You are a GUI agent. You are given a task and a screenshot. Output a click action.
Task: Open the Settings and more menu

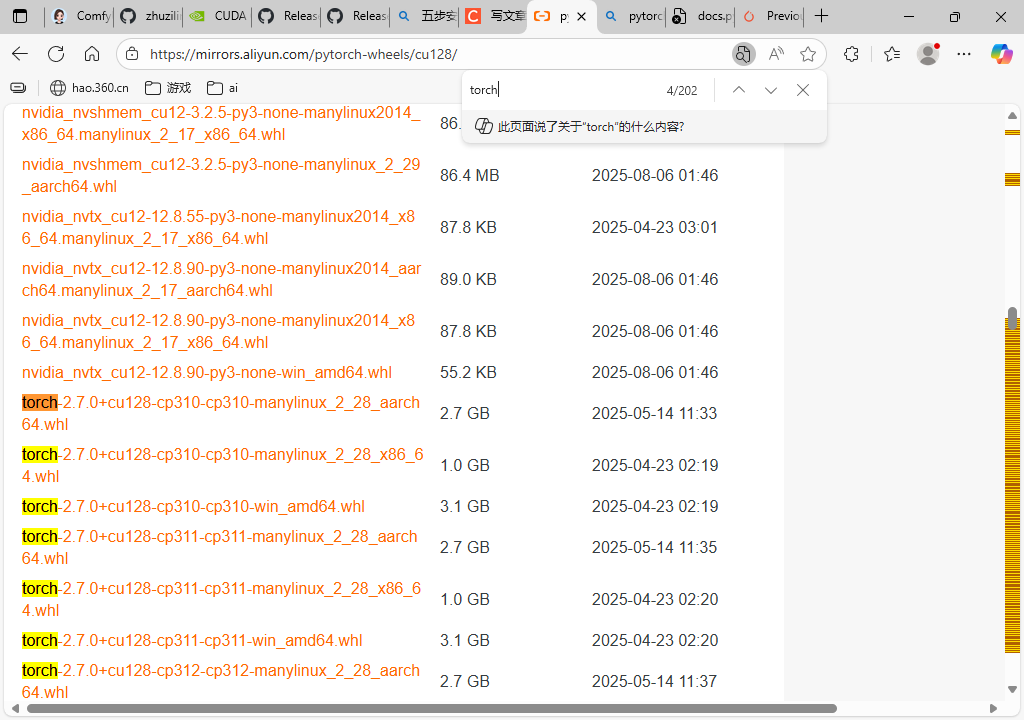pos(963,54)
